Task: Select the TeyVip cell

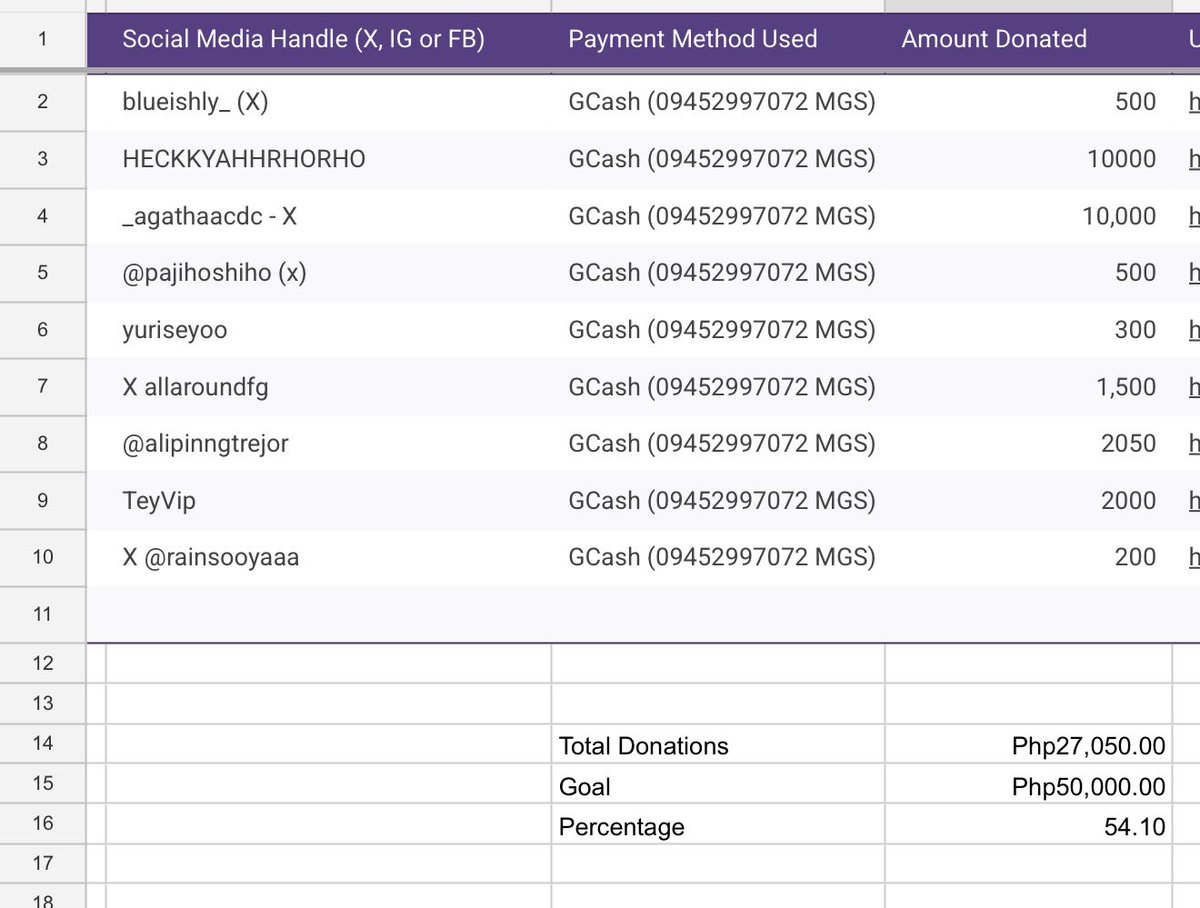Action: point(328,500)
